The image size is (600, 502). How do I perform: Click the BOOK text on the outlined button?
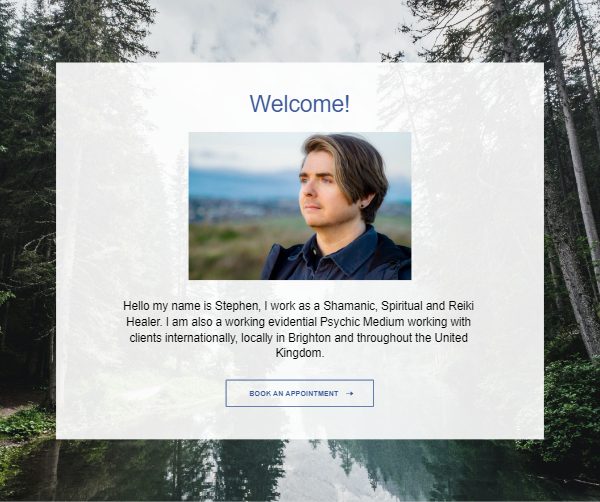pos(260,393)
